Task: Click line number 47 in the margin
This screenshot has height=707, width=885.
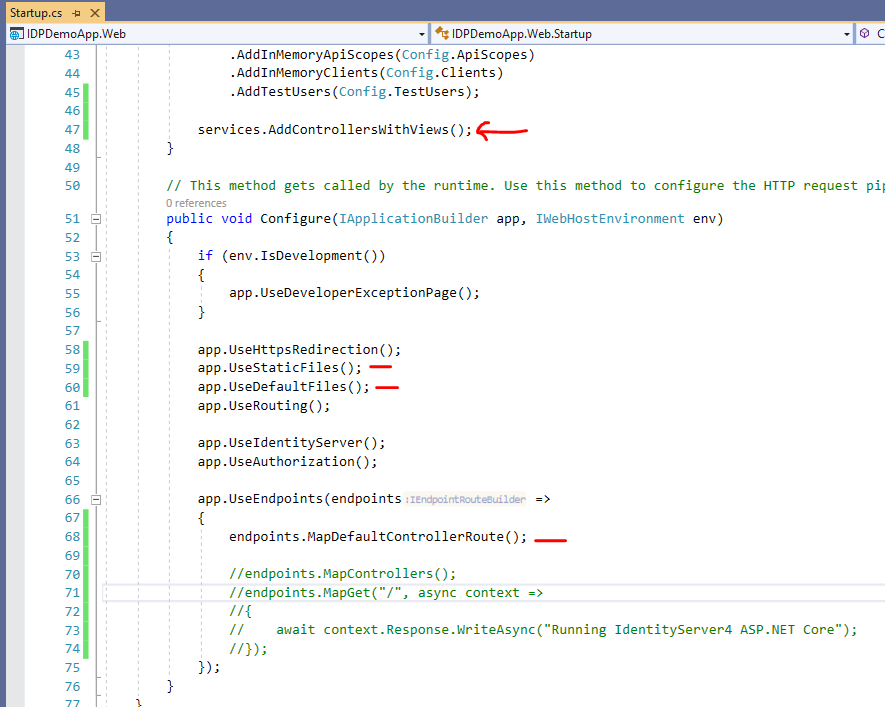Action: 72,130
